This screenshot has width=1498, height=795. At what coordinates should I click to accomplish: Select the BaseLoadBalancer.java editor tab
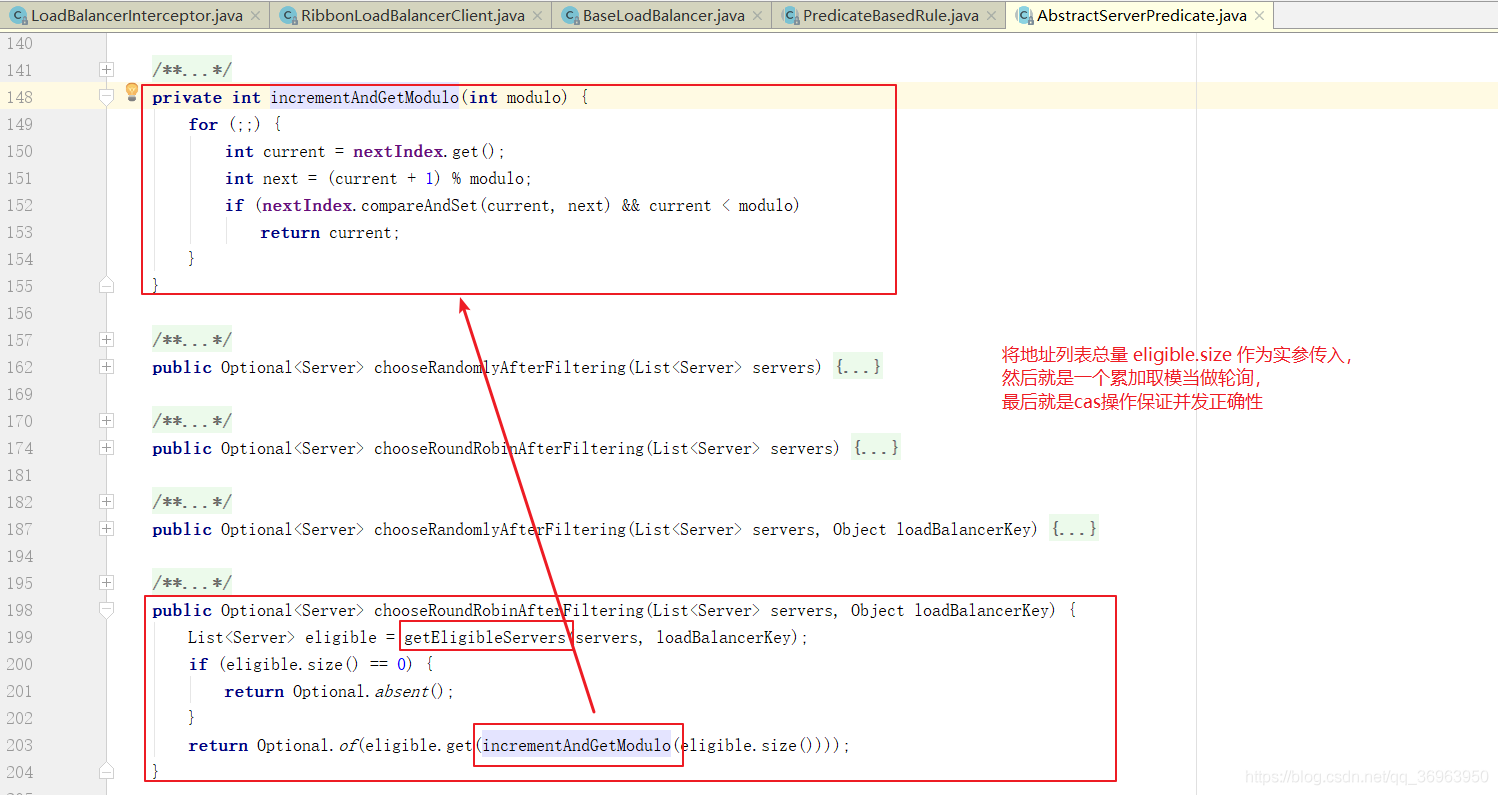661,15
